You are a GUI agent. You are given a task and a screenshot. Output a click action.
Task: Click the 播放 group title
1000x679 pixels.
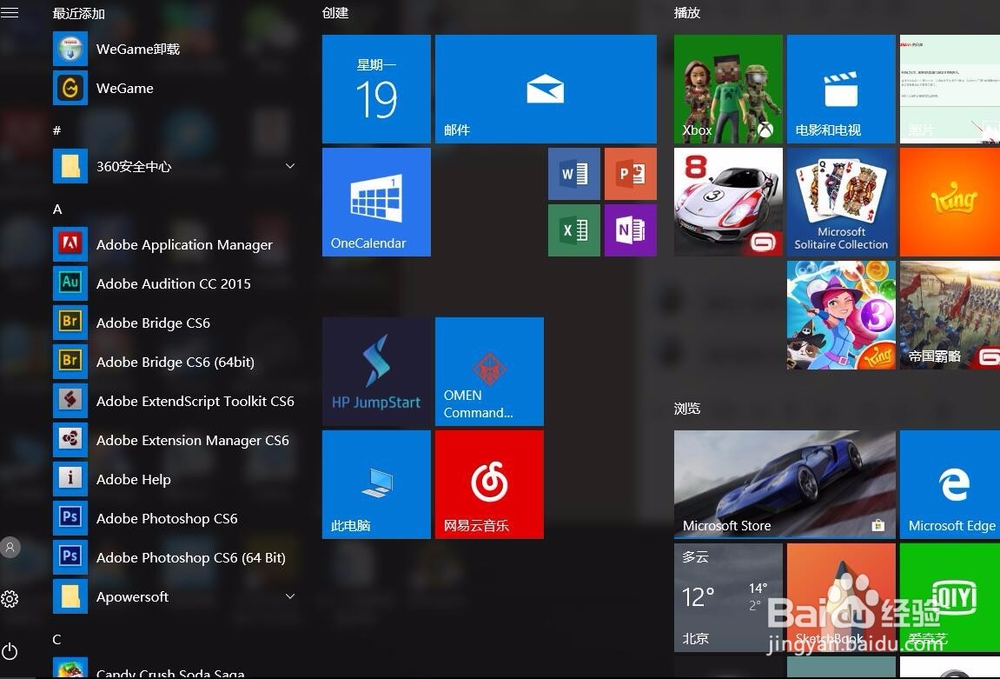[x=687, y=13]
